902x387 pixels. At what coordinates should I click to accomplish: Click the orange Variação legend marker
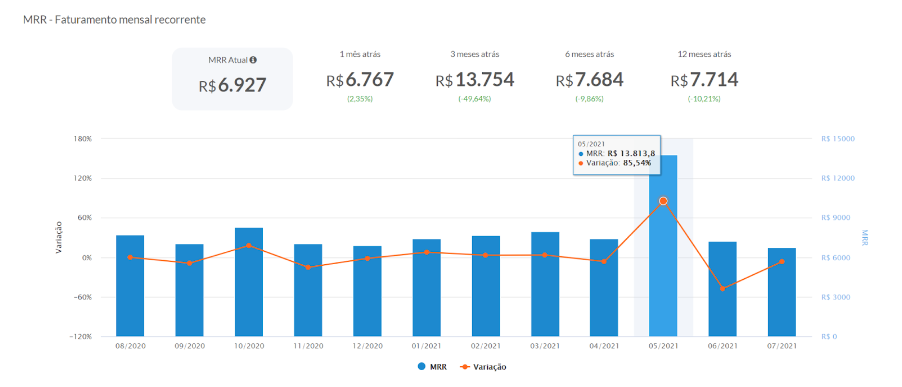465,366
